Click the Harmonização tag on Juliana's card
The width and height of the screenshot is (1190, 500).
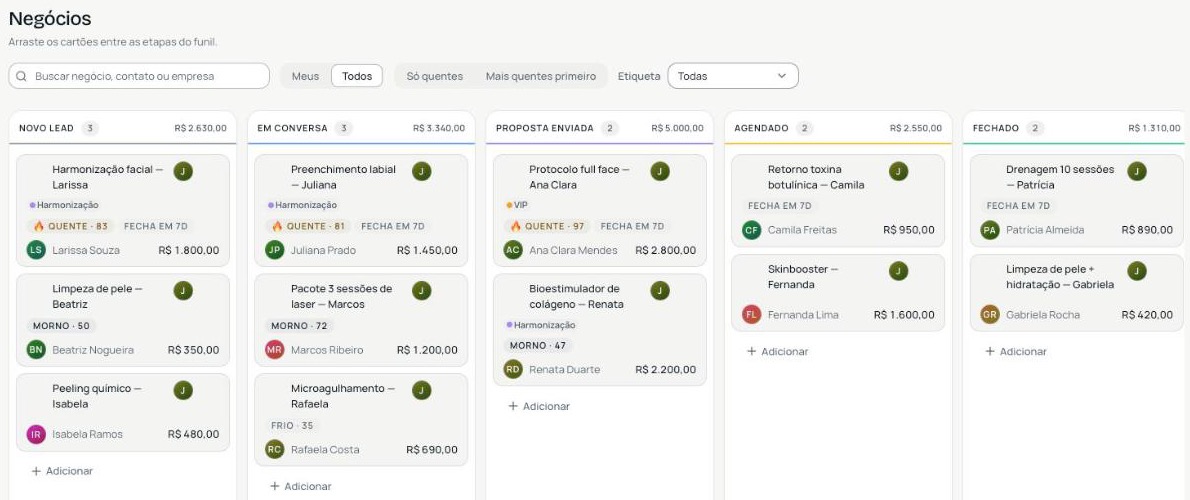point(303,205)
